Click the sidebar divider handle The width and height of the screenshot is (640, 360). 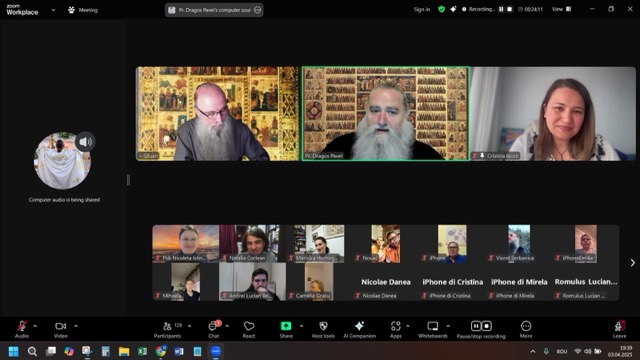tap(129, 180)
